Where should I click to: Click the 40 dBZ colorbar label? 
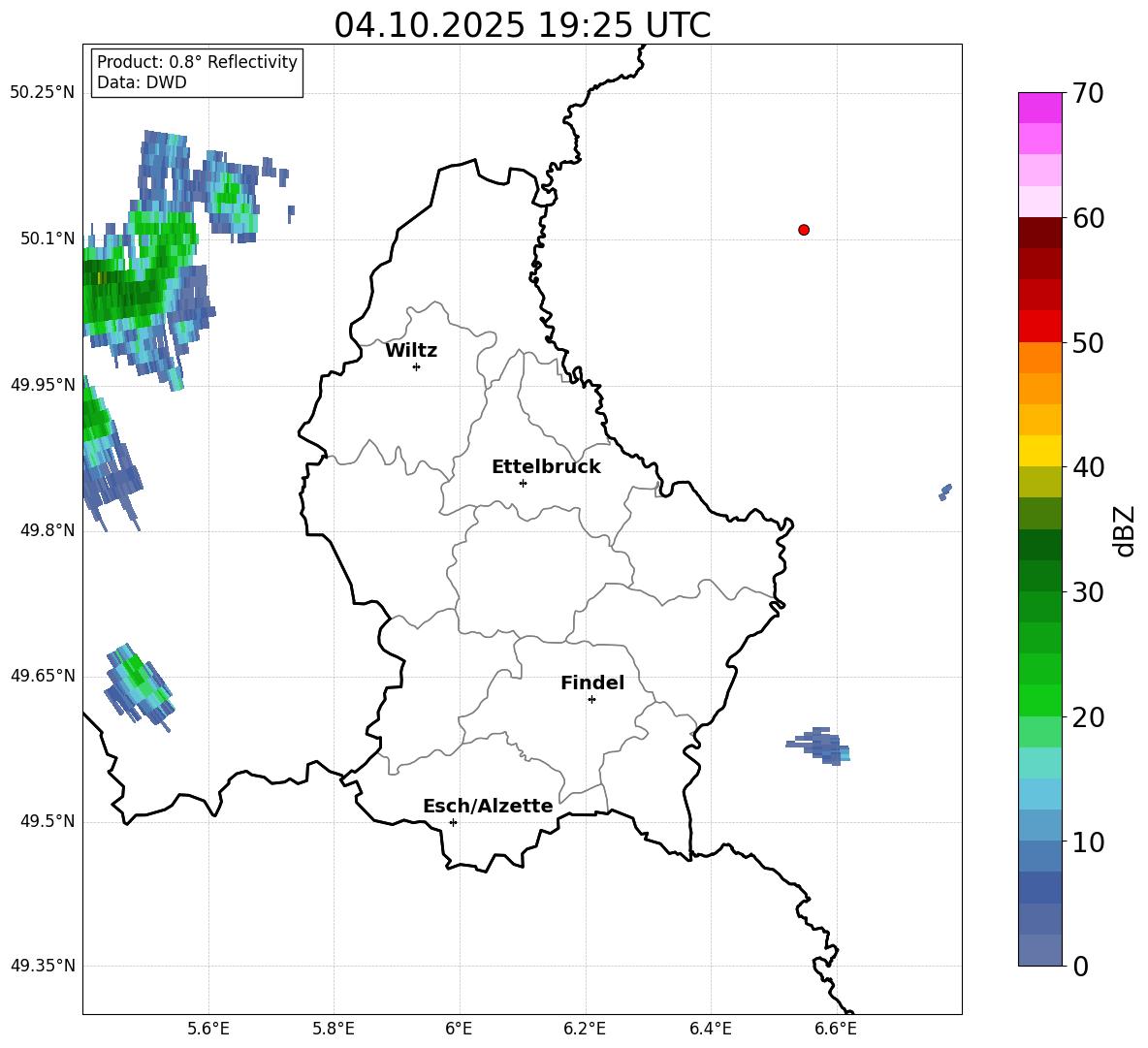pos(1088,467)
